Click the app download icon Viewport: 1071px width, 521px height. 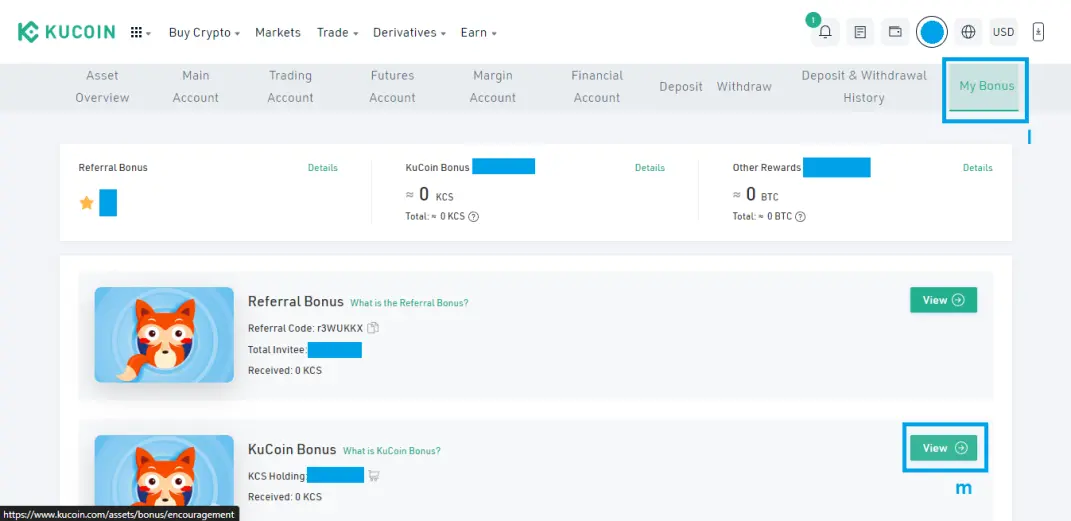[1038, 32]
